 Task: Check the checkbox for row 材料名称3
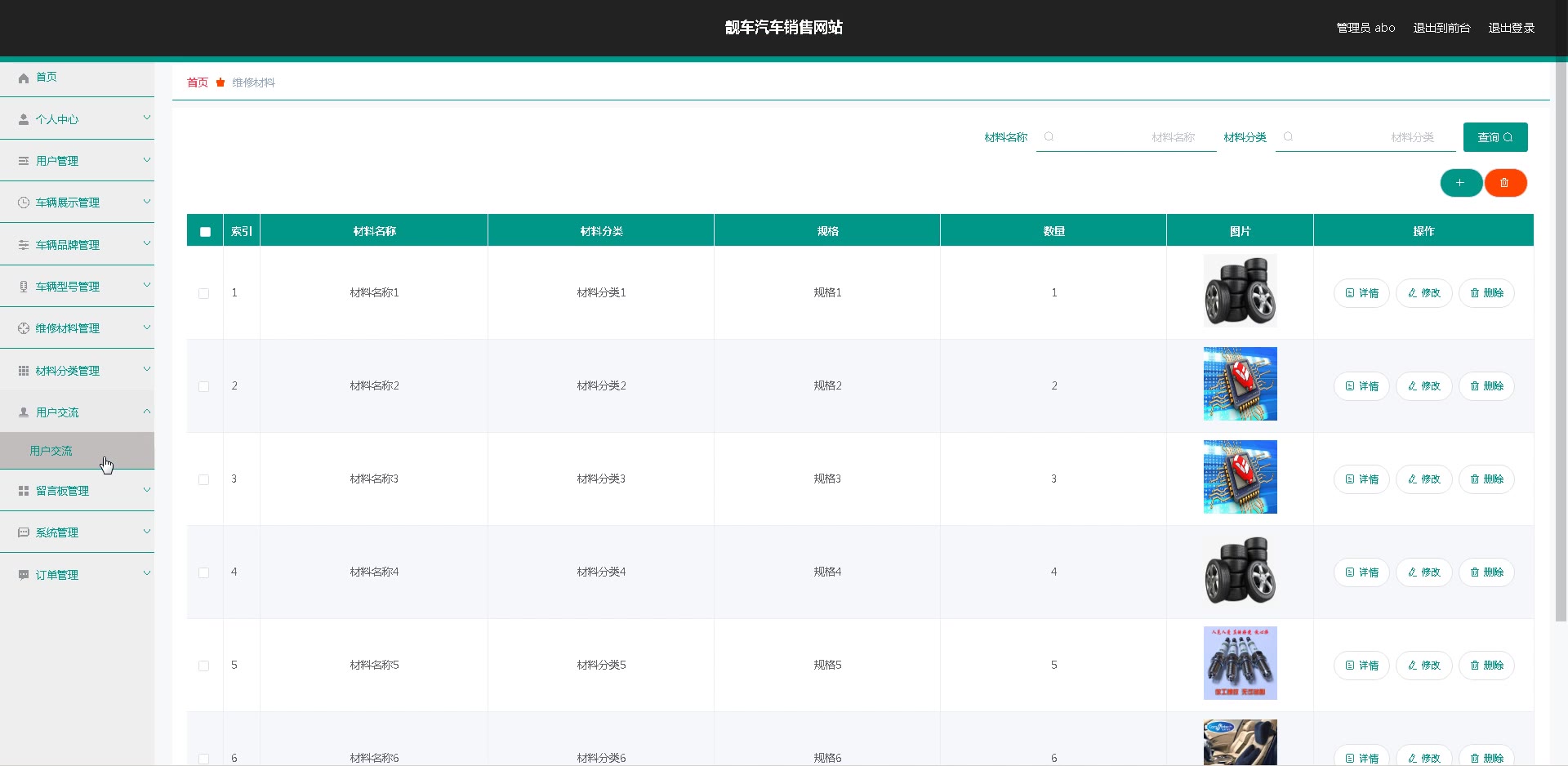pyautogui.click(x=204, y=479)
